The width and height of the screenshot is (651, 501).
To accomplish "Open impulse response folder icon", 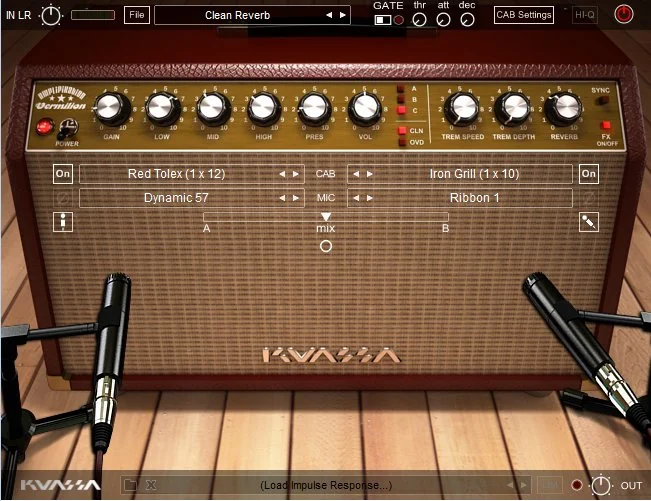I will [x=130, y=485].
